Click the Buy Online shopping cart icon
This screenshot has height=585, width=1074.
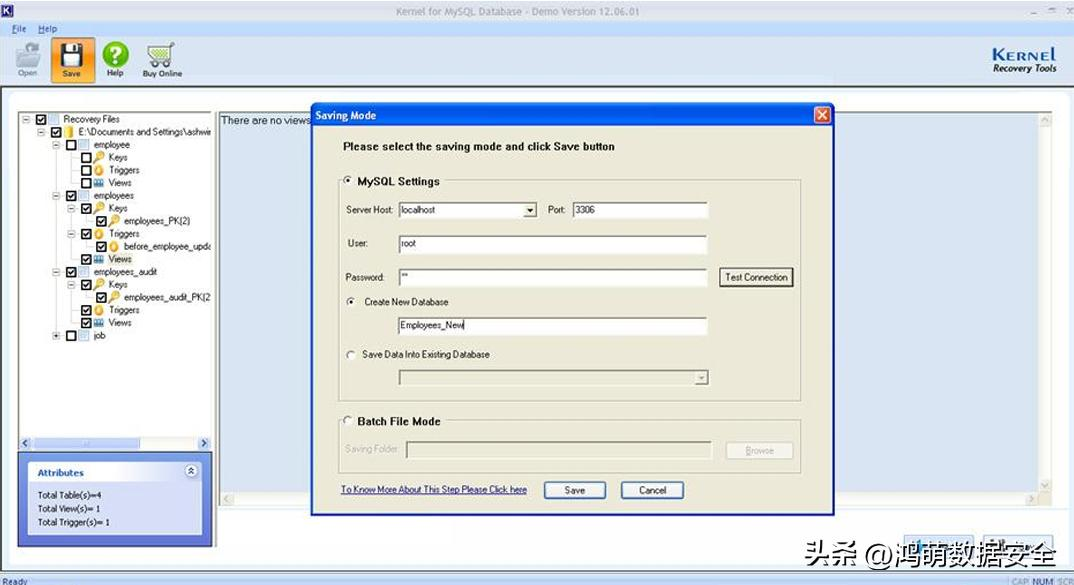[x=161, y=55]
